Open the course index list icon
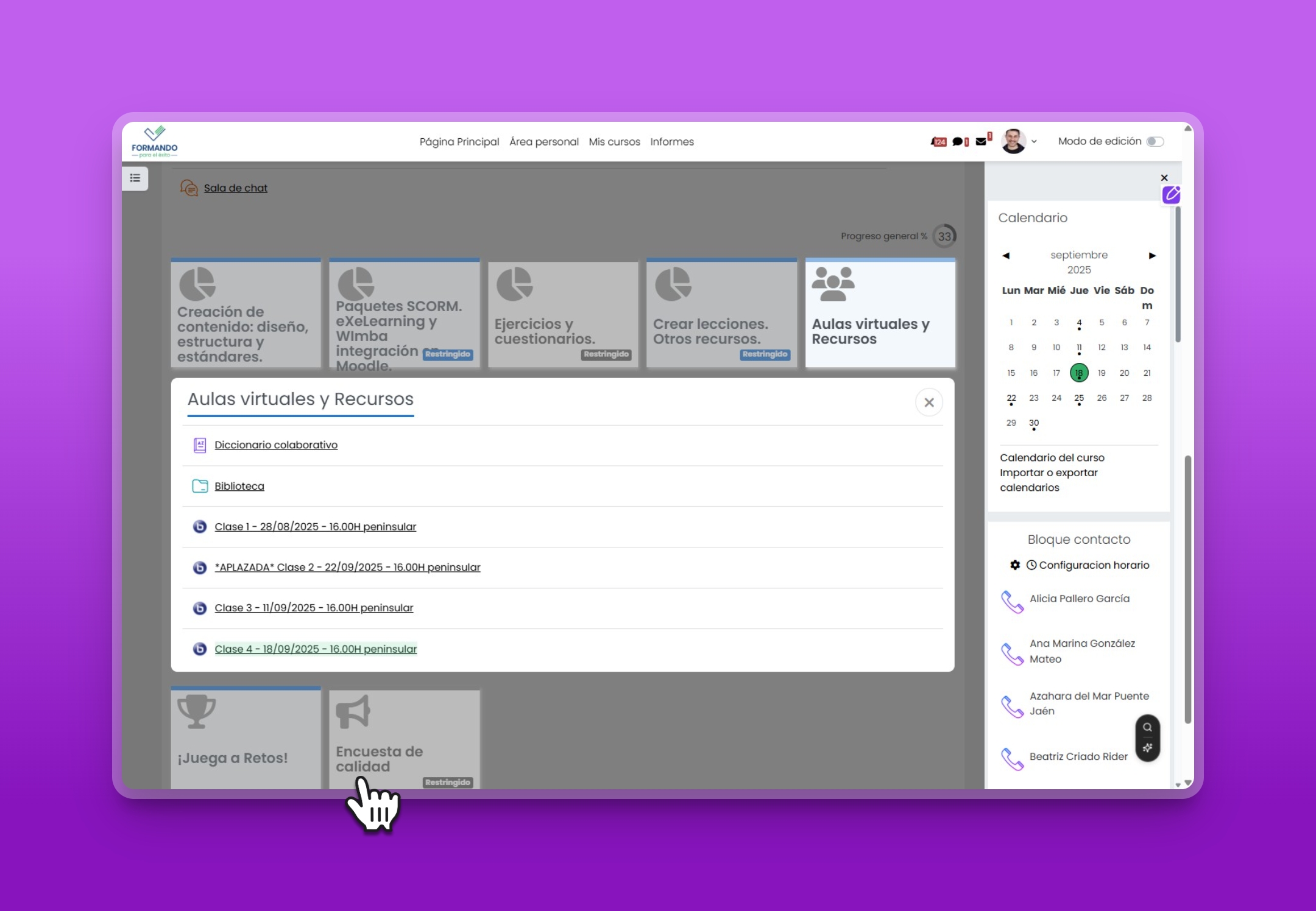This screenshot has height=911, width=1316. click(135, 178)
